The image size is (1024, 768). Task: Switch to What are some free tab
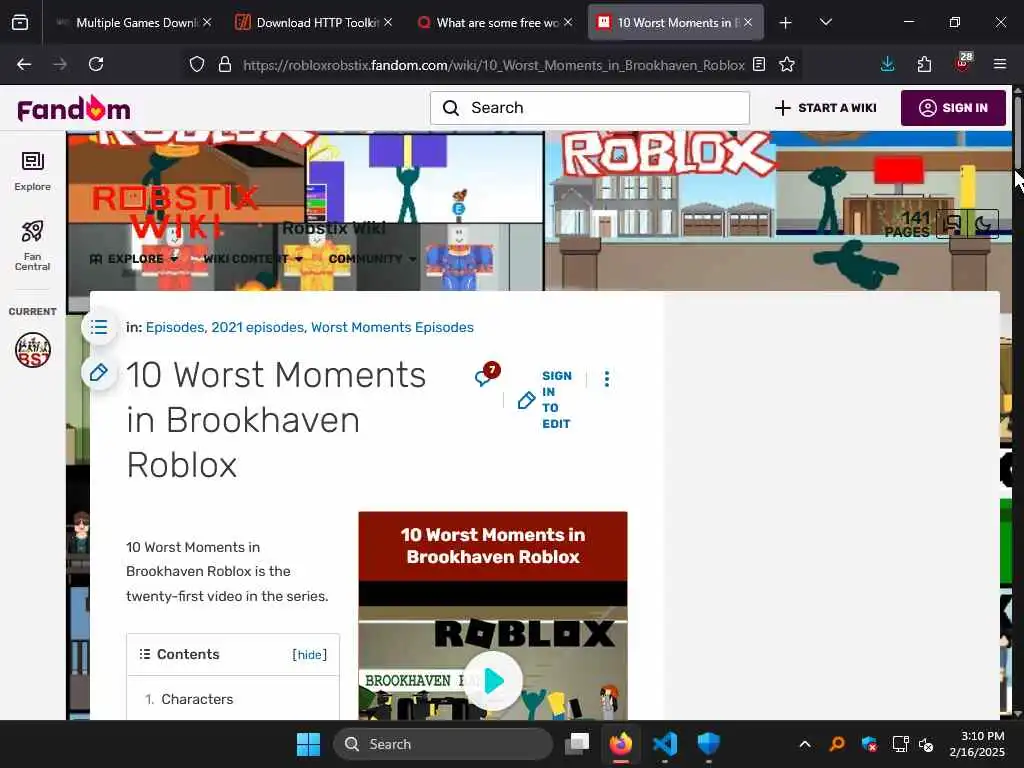point(495,23)
